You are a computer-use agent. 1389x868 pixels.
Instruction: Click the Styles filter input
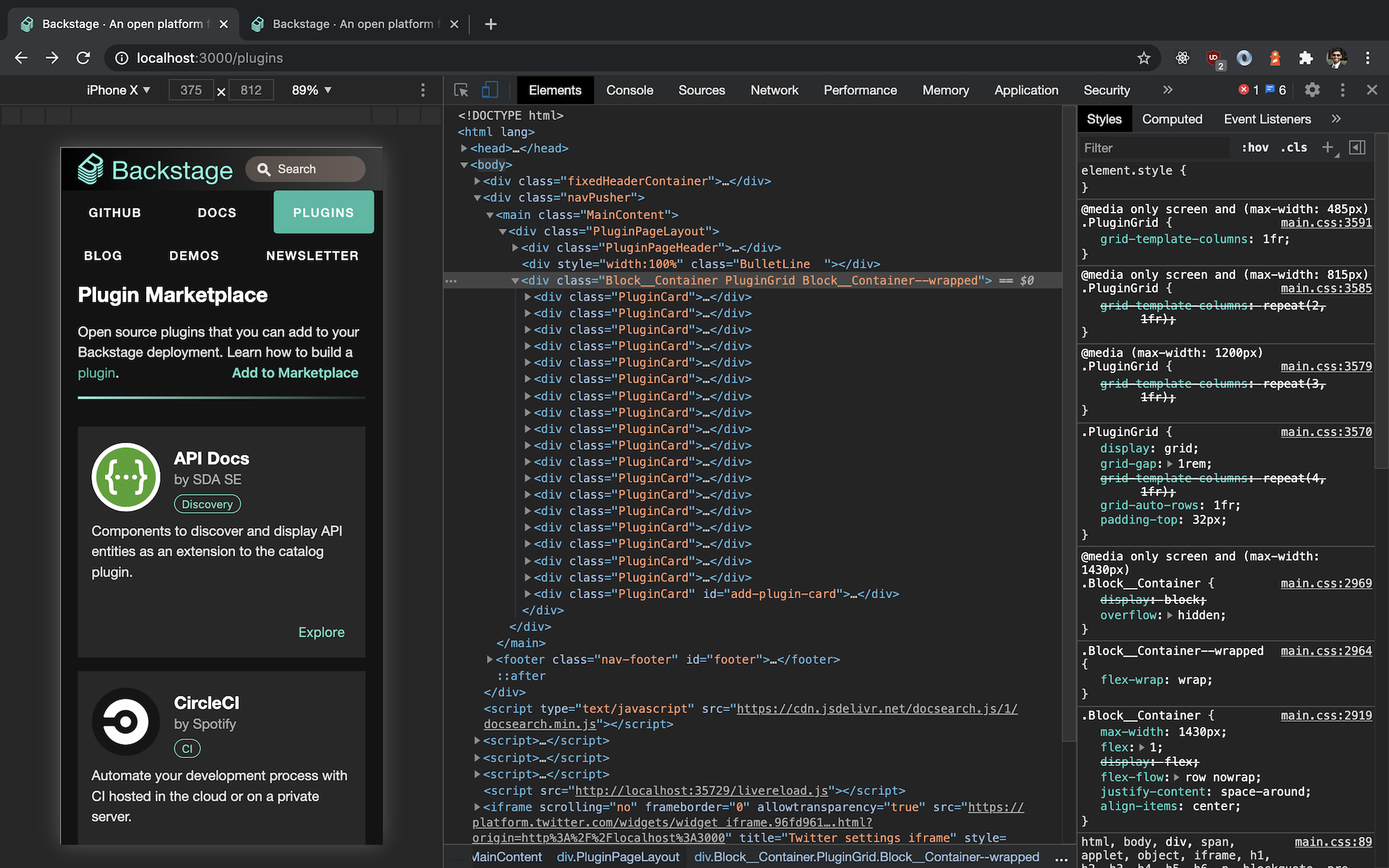[x=1154, y=148]
